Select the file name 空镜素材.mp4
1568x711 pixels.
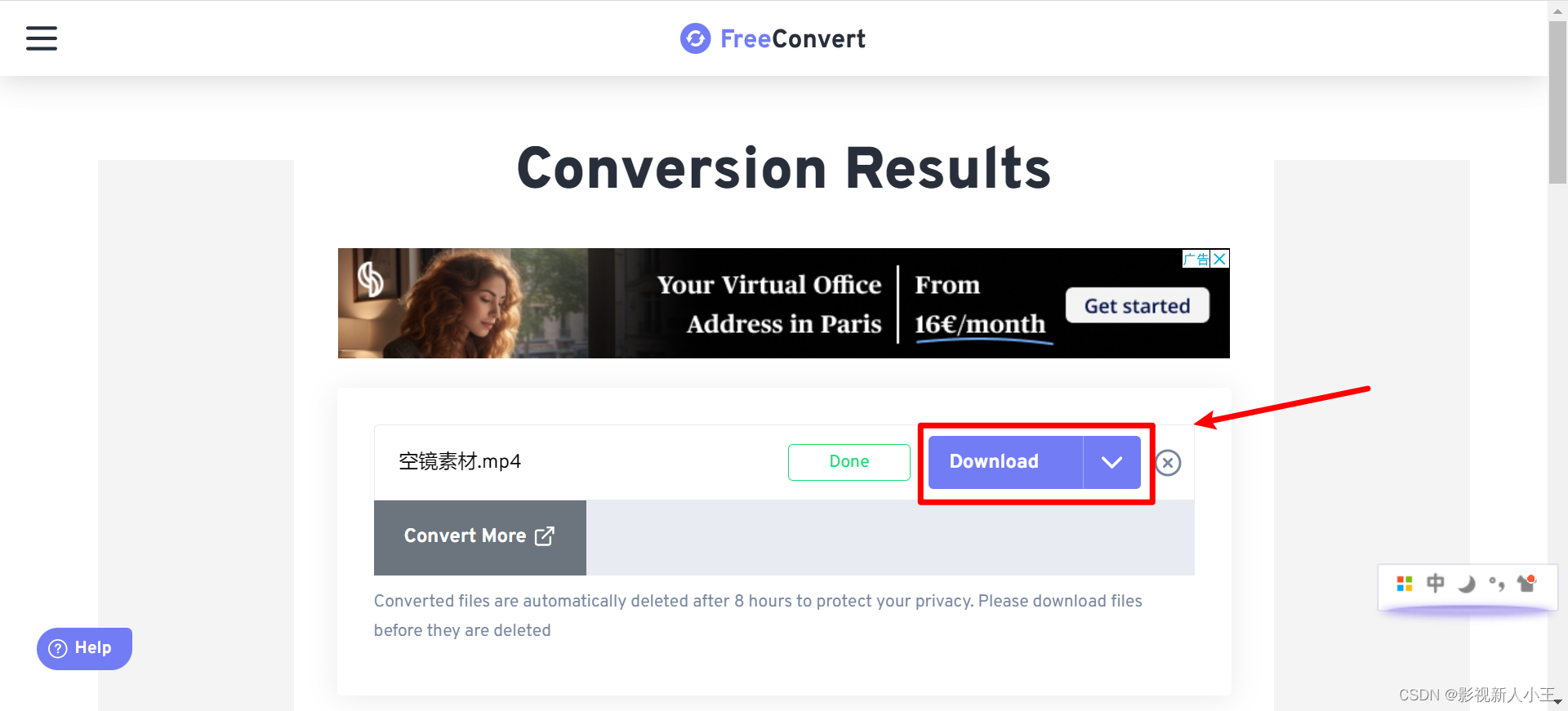[x=460, y=462]
